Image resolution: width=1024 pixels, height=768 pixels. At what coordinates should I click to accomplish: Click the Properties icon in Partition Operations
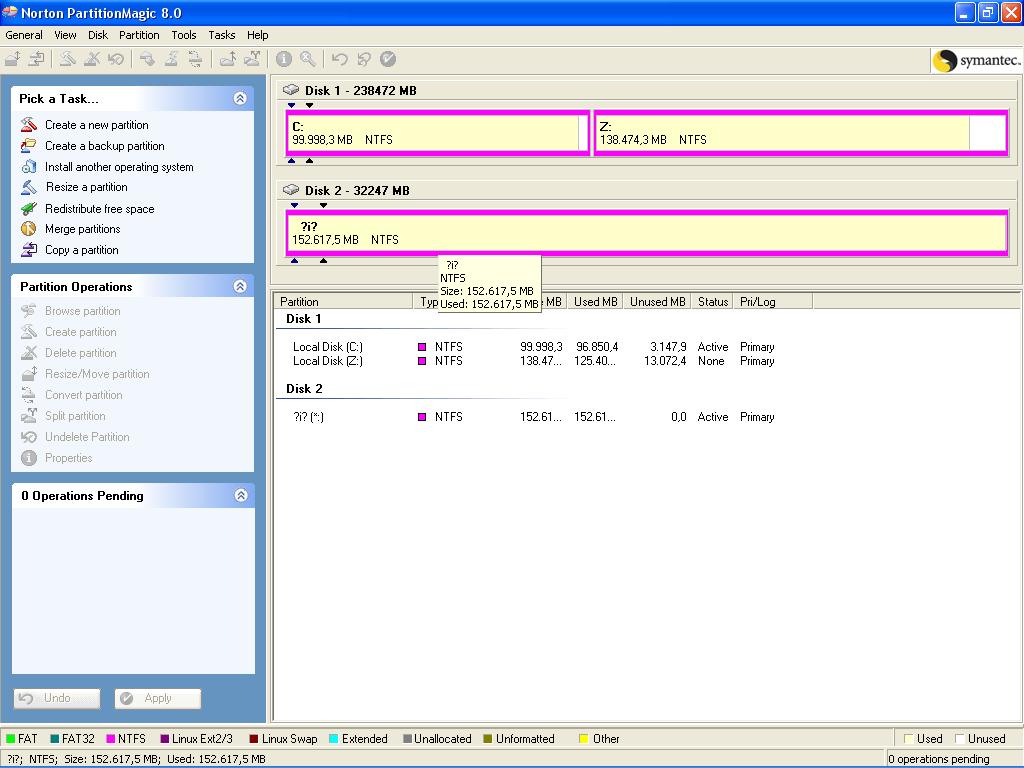[29, 458]
